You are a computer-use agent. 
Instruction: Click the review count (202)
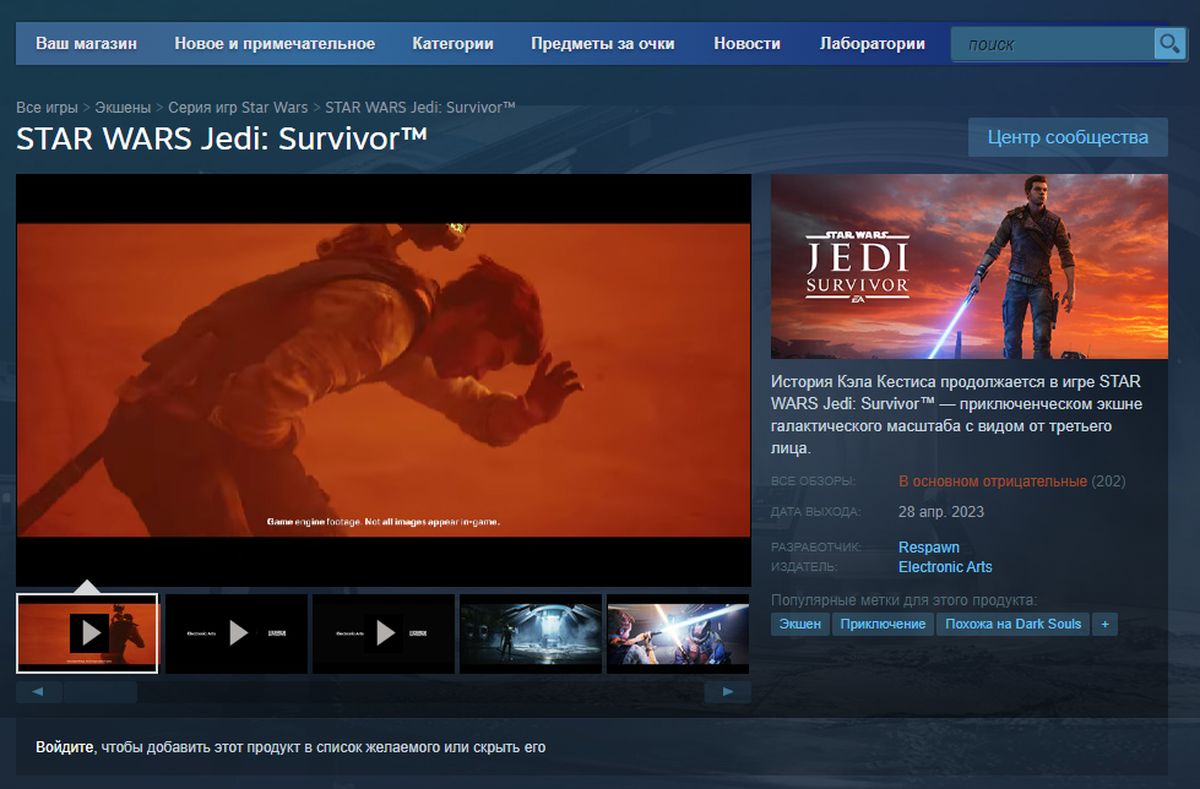1108,481
